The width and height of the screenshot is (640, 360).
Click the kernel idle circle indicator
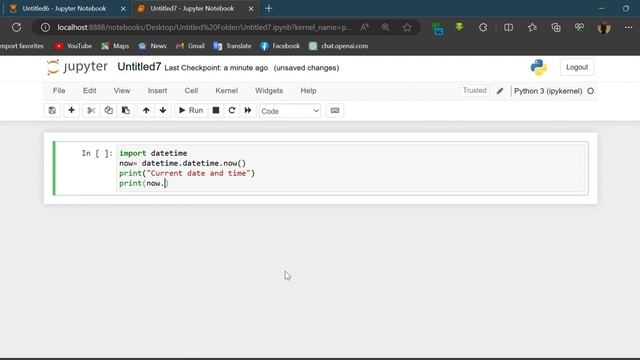(590, 91)
